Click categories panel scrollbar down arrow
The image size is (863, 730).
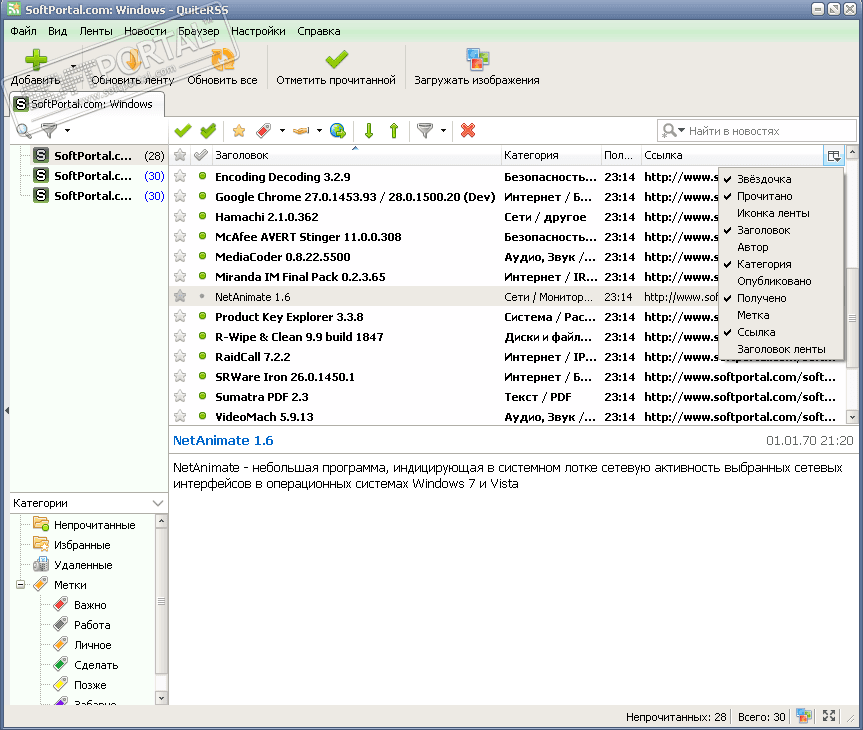(161, 698)
